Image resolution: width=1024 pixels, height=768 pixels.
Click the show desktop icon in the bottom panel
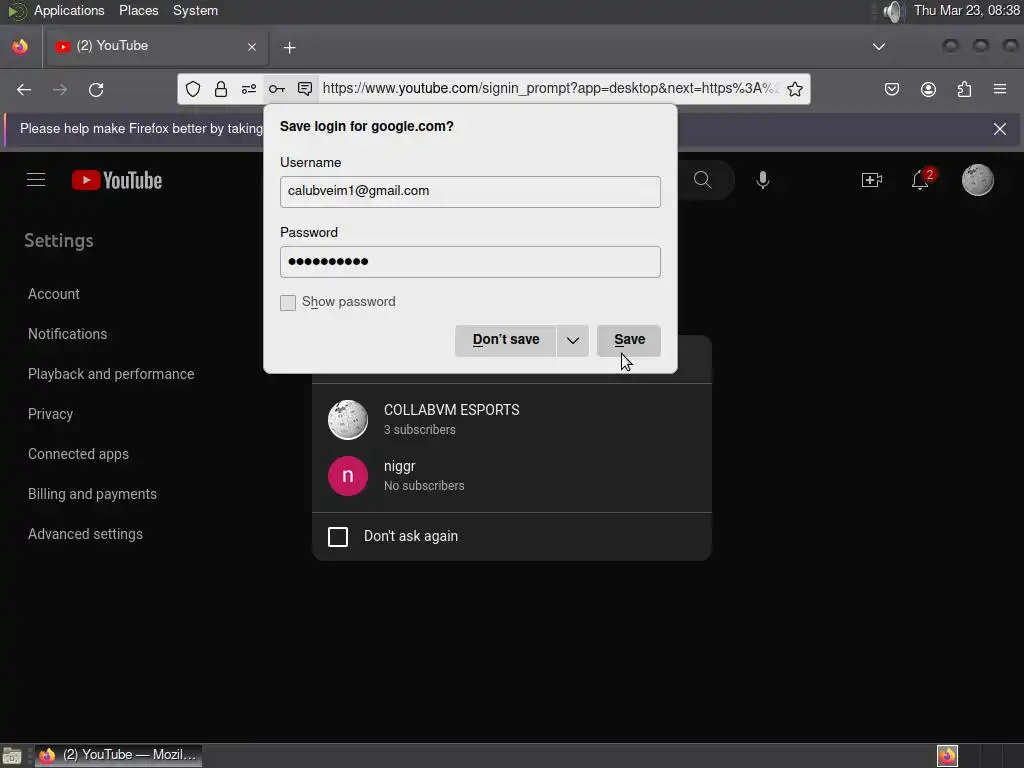coord(12,756)
